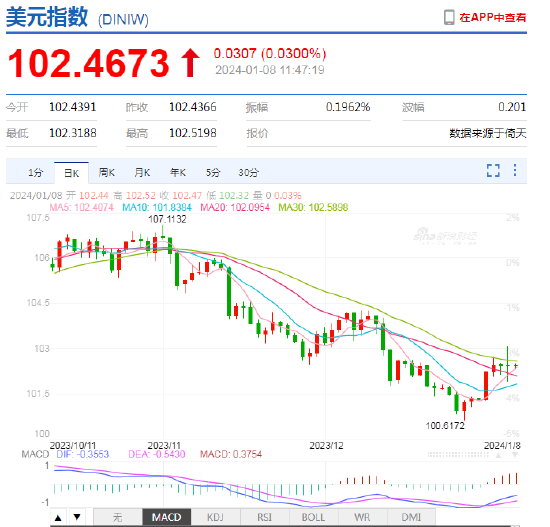
Task: Tap the phone icon beside 在APP中查看
Action: click(x=449, y=17)
